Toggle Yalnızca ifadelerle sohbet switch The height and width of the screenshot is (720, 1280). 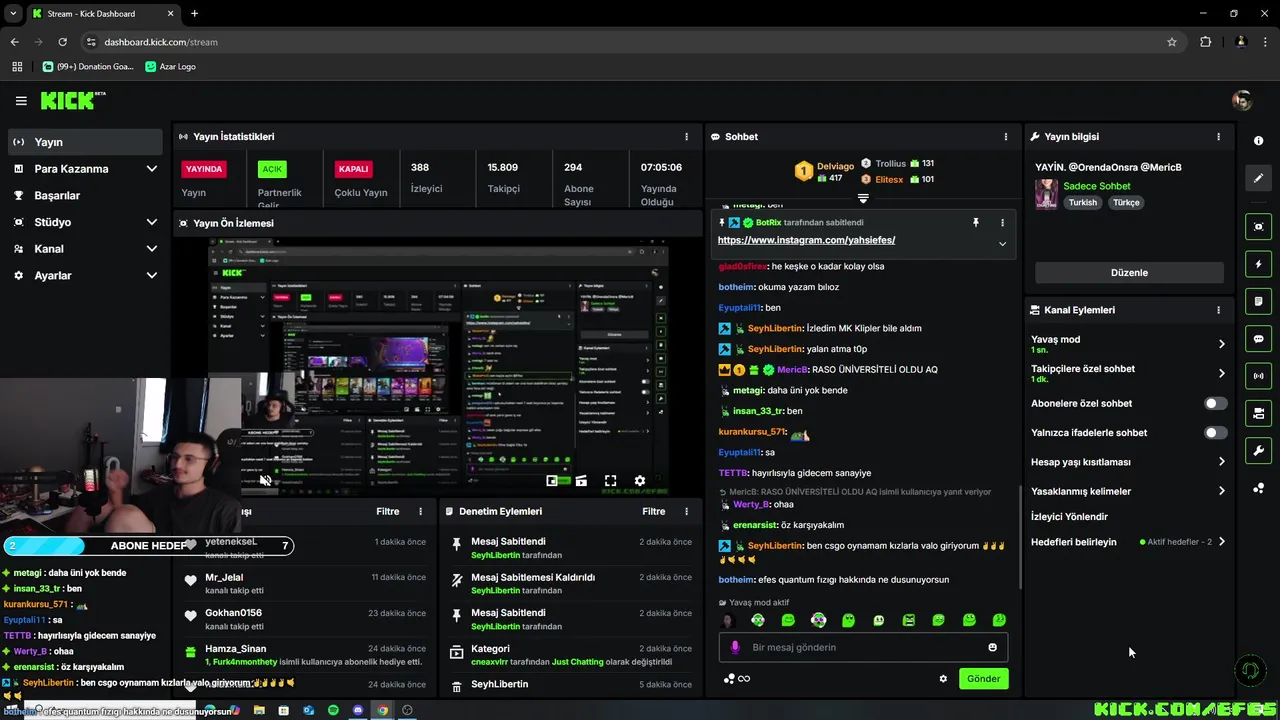tap(1215, 432)
